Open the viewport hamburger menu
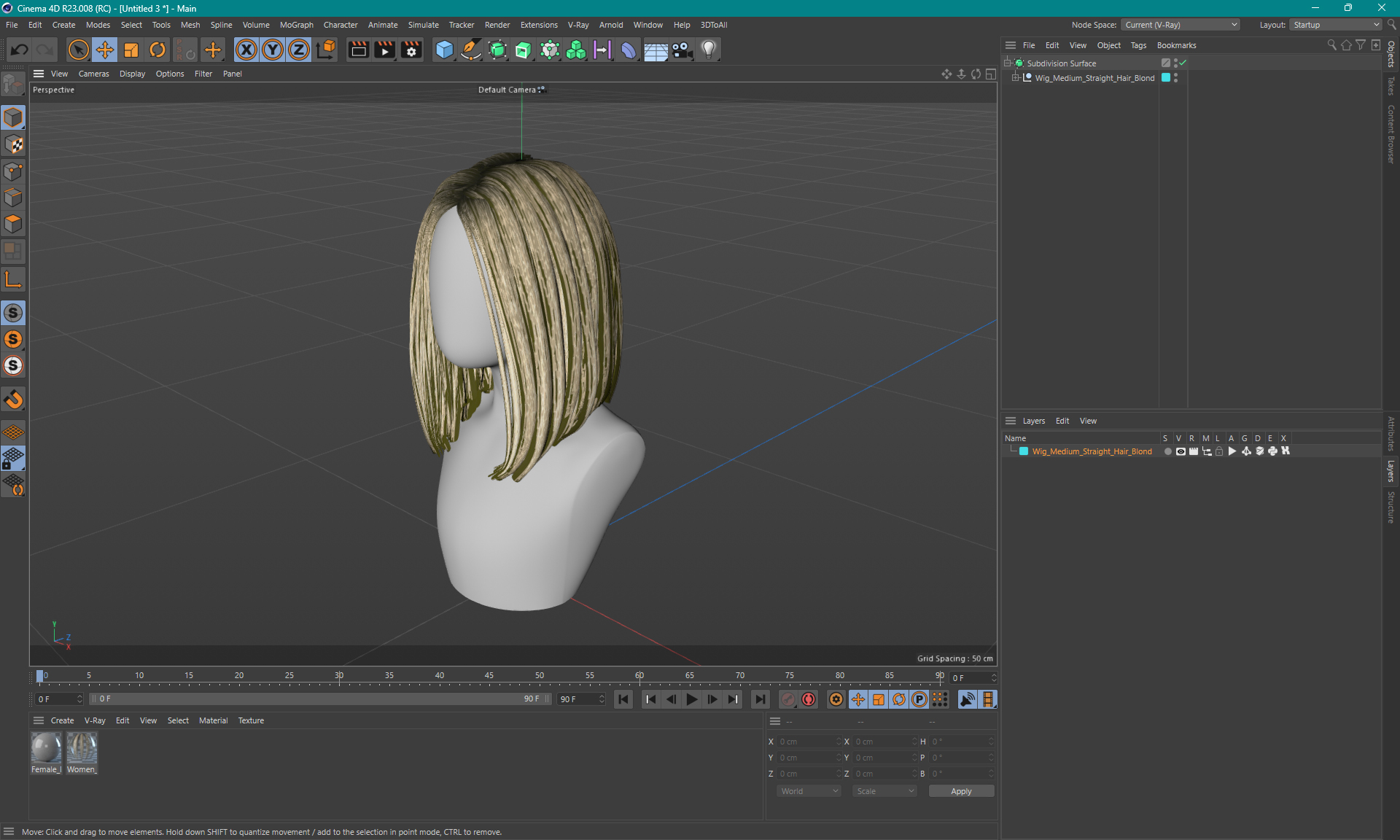 [39, 74]
